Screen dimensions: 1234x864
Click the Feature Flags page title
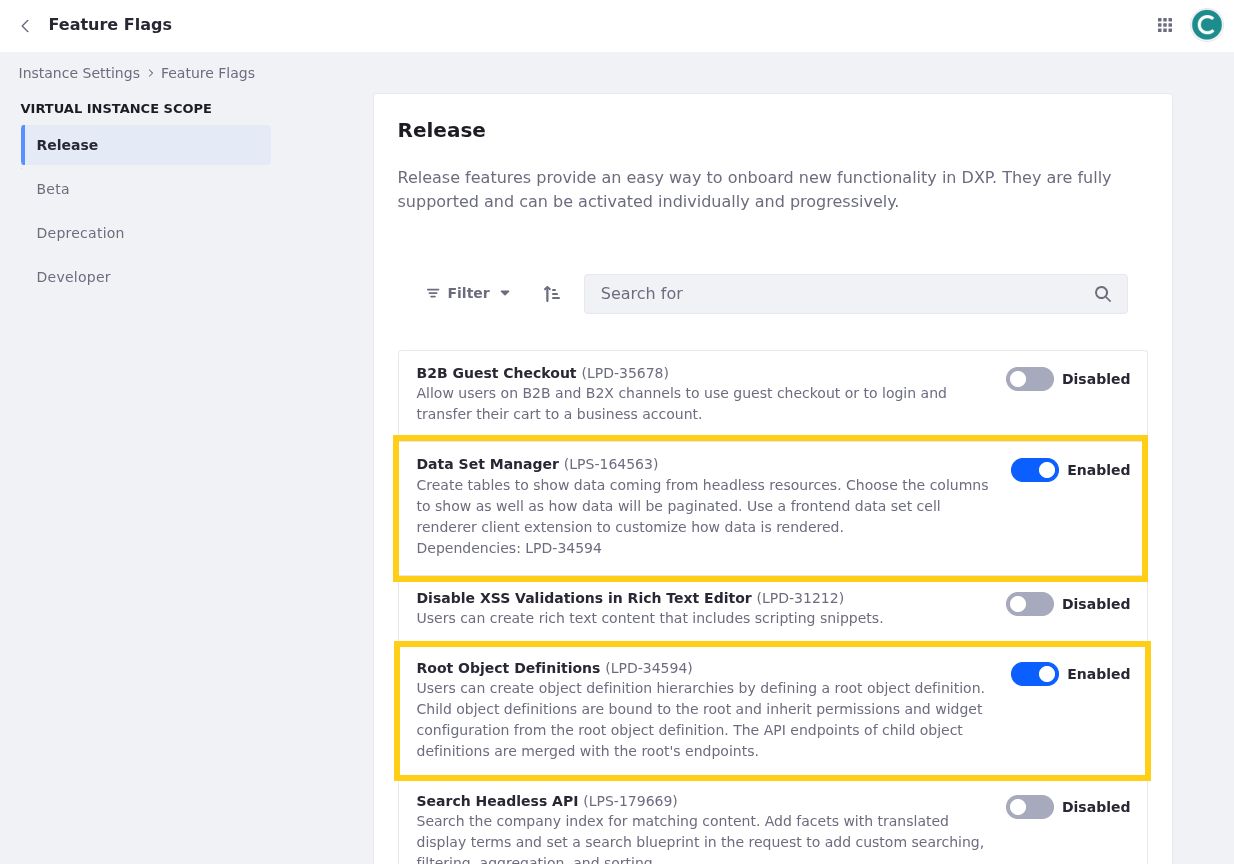[110, 25]
